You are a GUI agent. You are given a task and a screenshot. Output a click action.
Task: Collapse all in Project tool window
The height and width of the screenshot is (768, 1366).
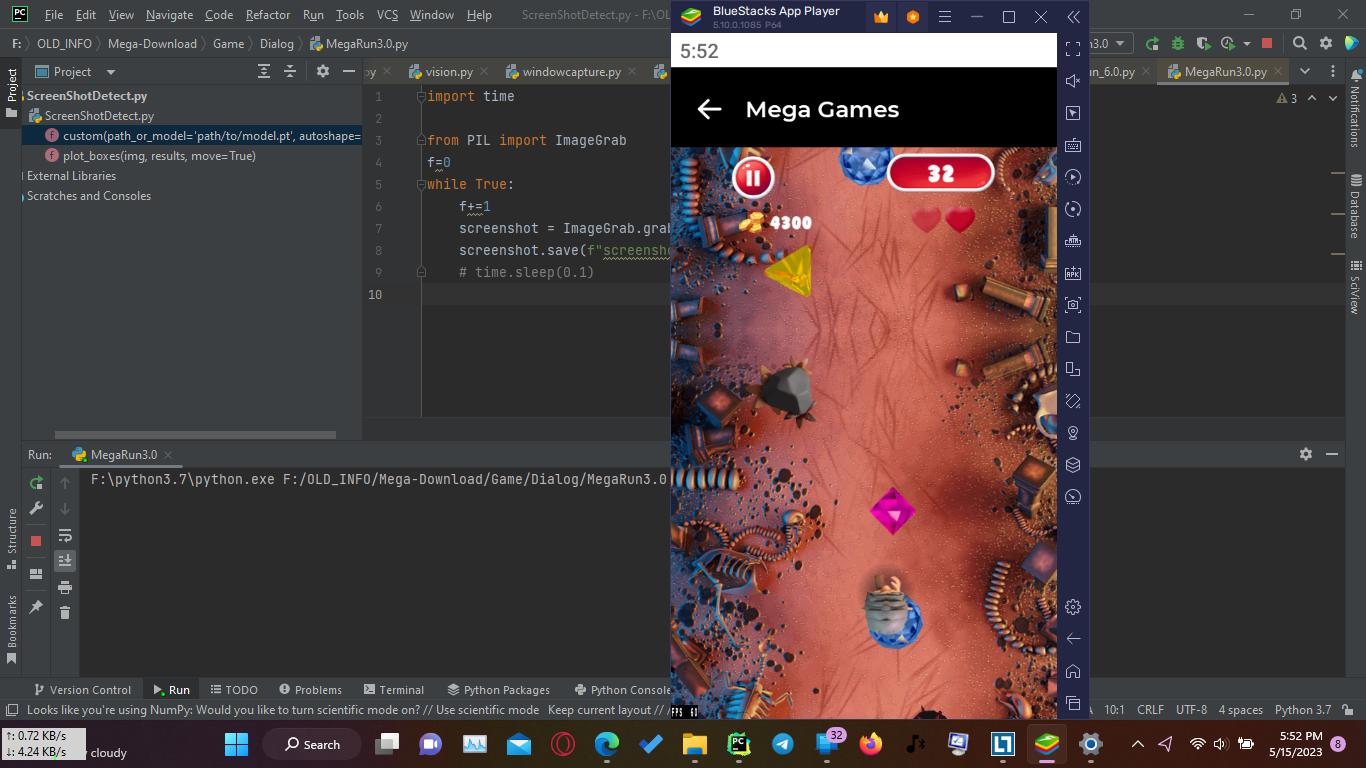pos(290,71)
